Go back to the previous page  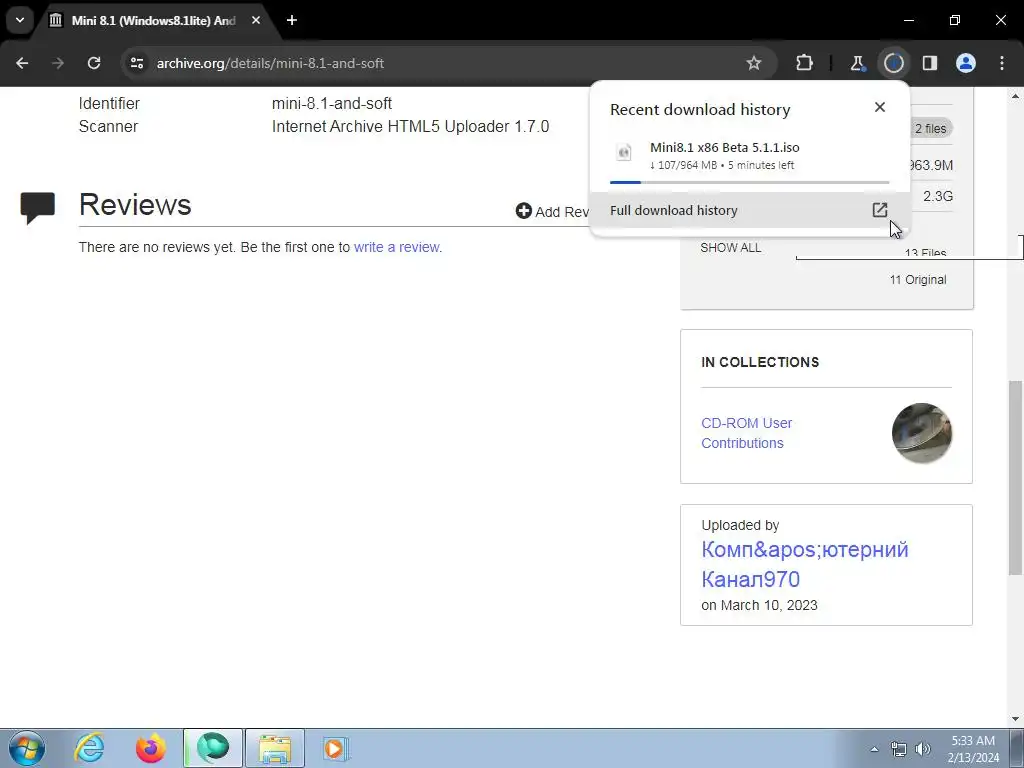tap(22, 63)
